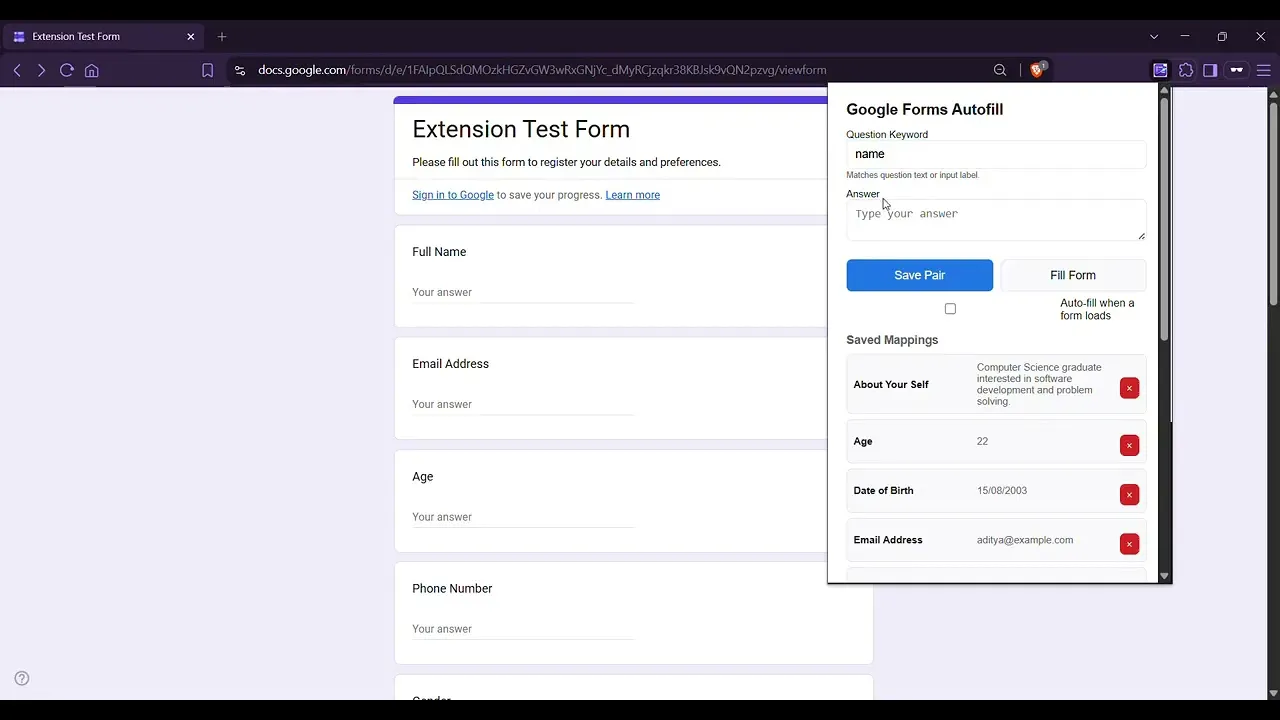Click the Fill Form button
This screenshot has height=720, width=1280.
pyautogui.click(x=1073, y=275)
